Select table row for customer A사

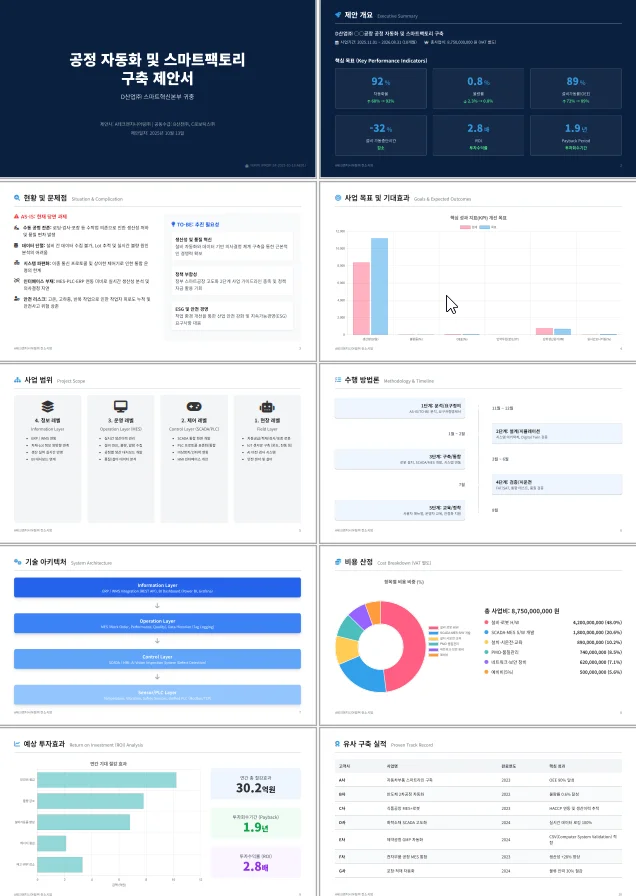(478, 780)
